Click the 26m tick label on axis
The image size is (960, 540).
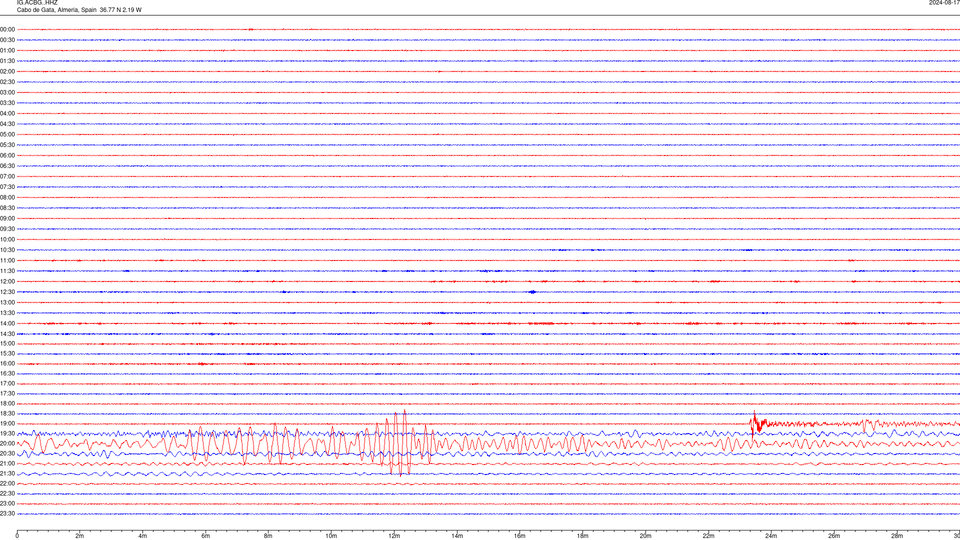[x=834, y=536]
